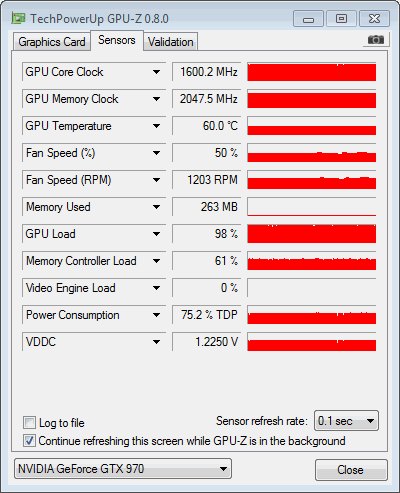Select the Sensors tab
The width and height of the screenshot is (400, 493).
click(117, 40)
